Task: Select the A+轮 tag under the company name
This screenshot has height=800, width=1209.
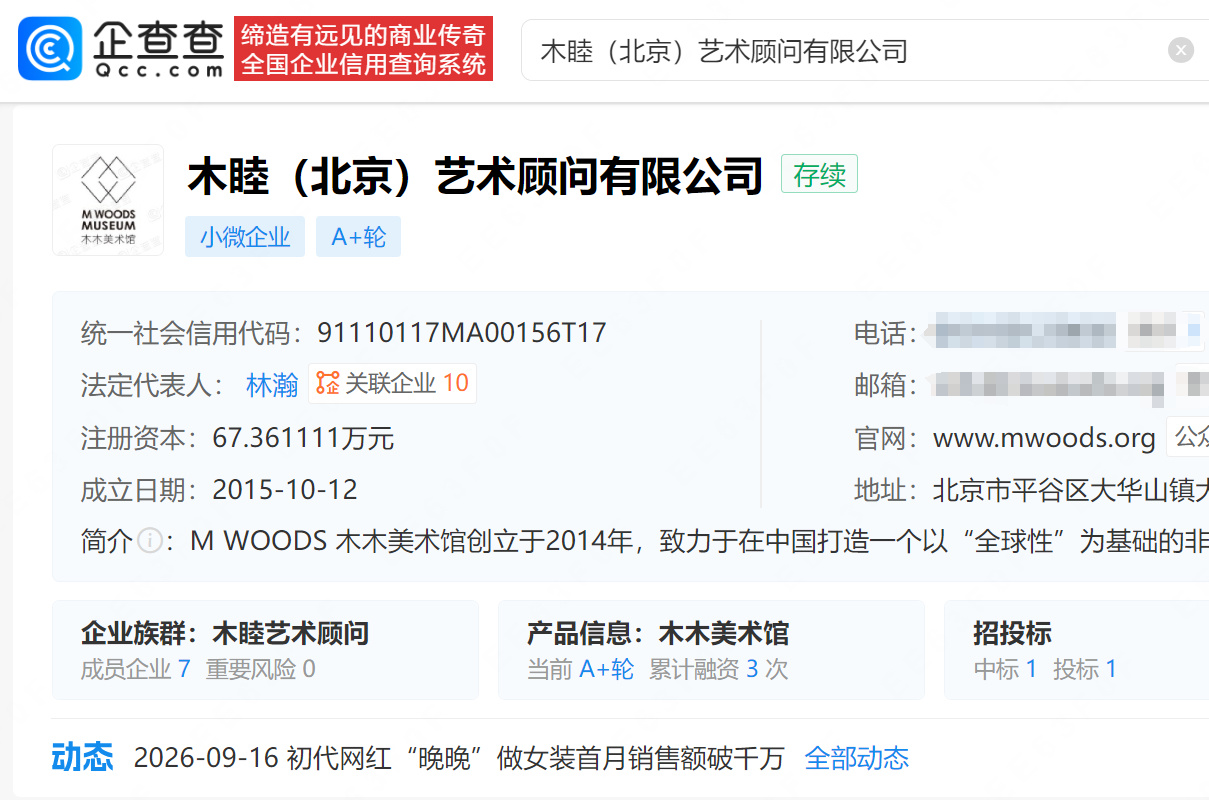Action: [359, 237]
